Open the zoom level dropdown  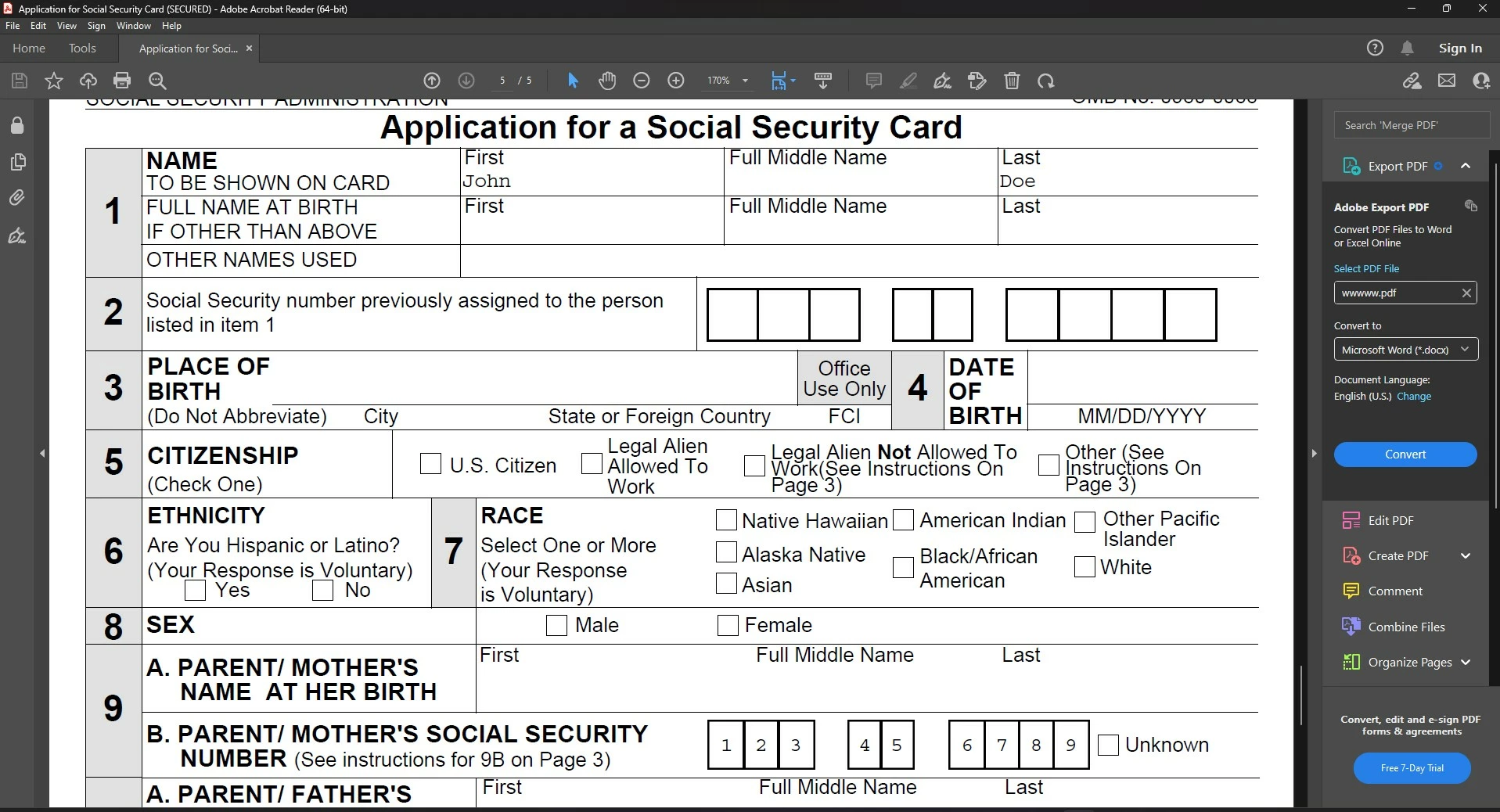(x=745, y=81)
